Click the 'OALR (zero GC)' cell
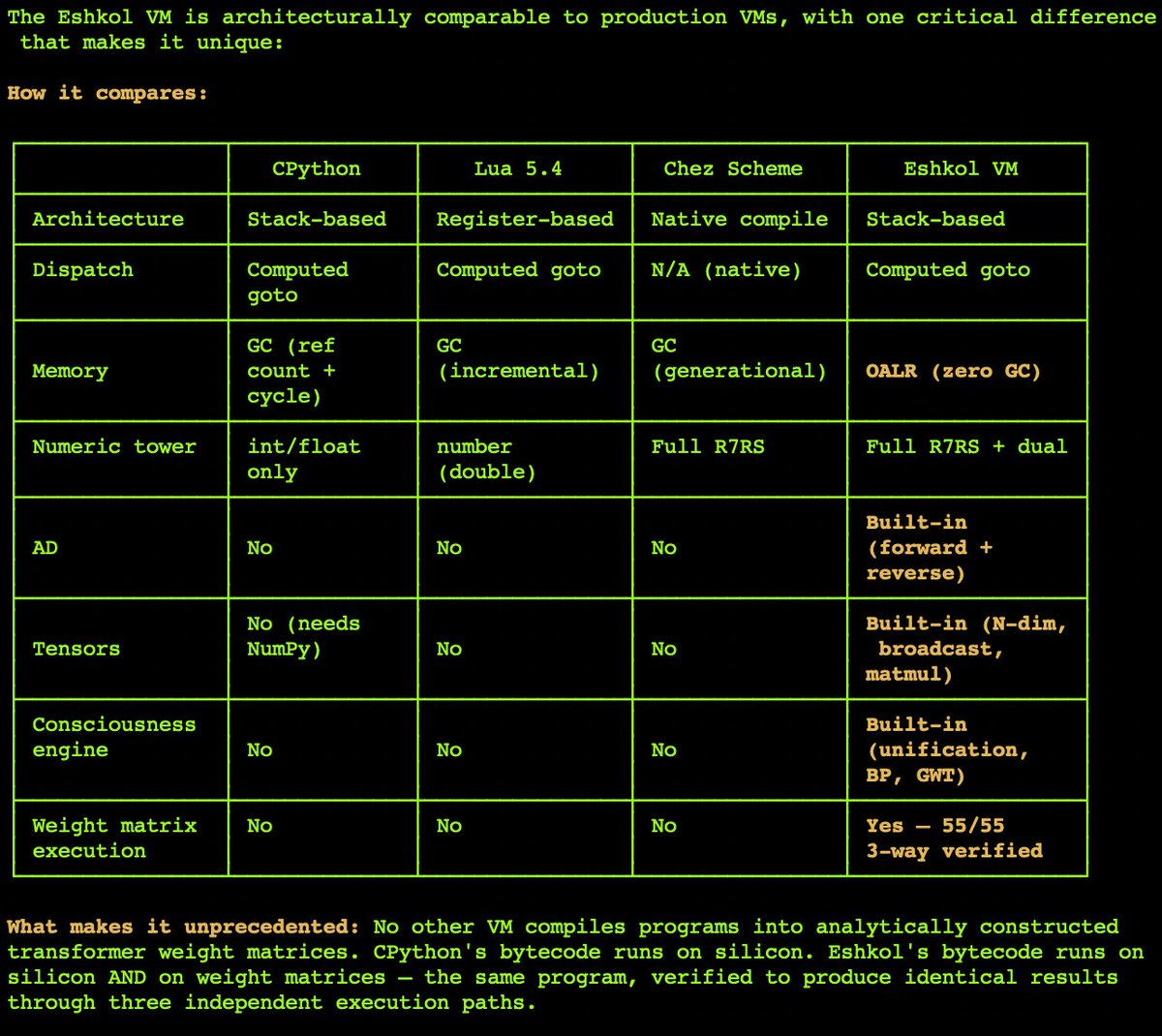Viewport: 1162px width, 1036px height. point(953,371)
